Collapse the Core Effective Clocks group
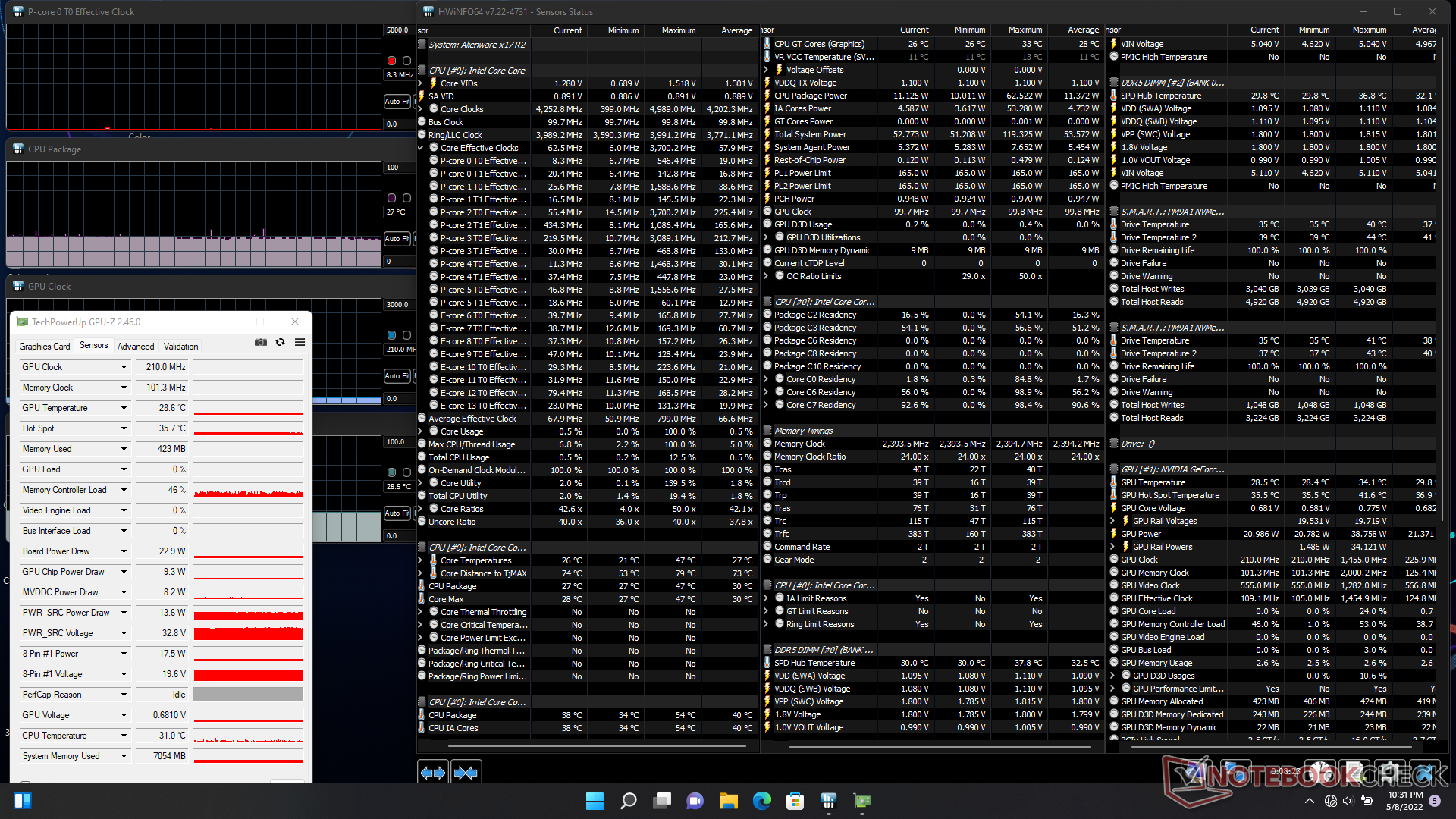This screenshot has width=1456, height=819. (x=422, y=148)
